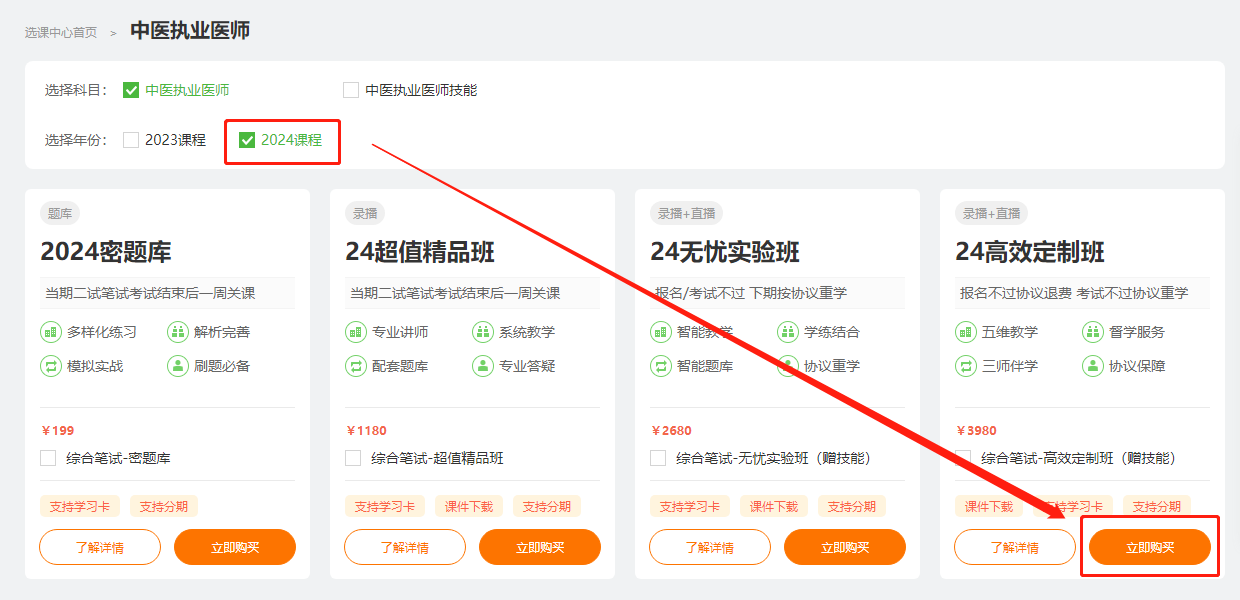Click the 刷题必备 person icon
This screenshot has width=1240, height=600.
(178, 366)
